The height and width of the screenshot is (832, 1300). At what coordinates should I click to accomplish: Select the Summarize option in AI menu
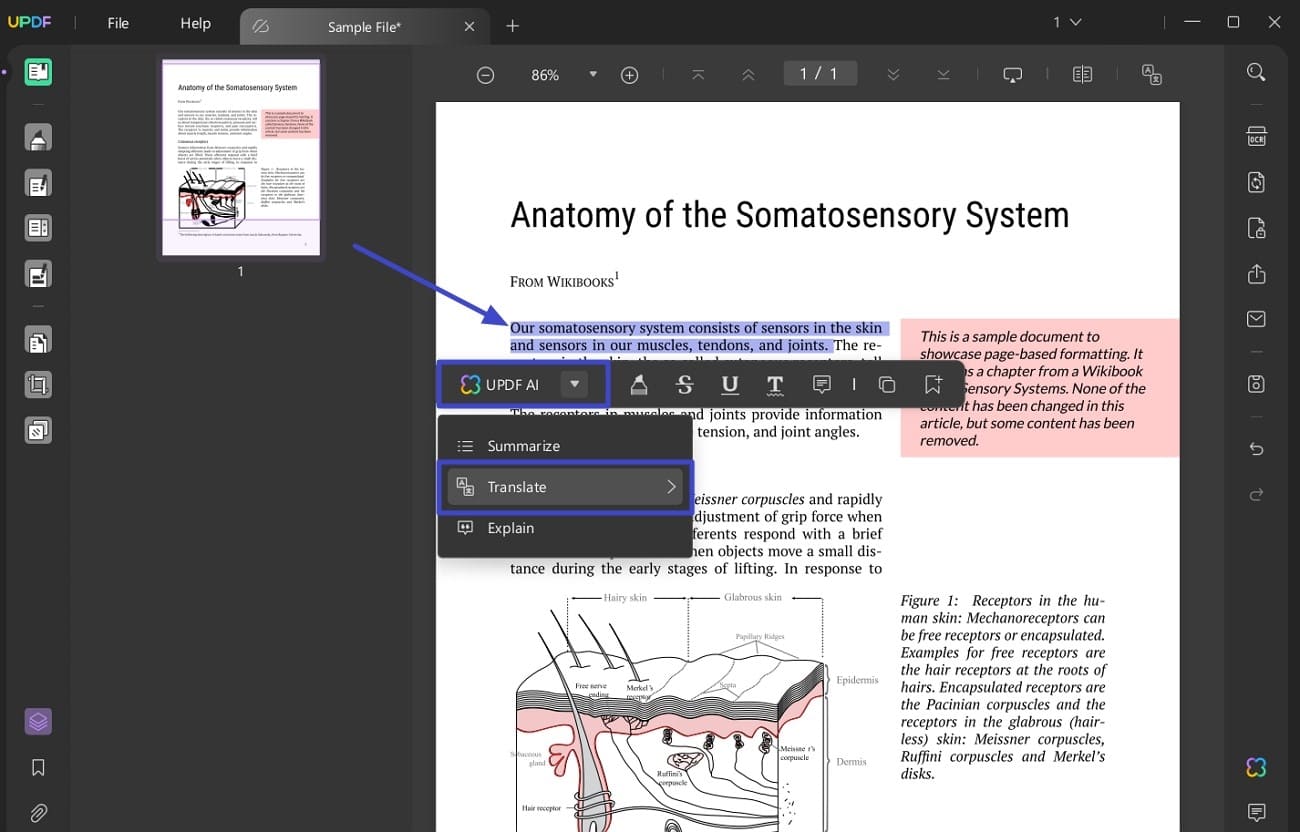coord(522,445)
